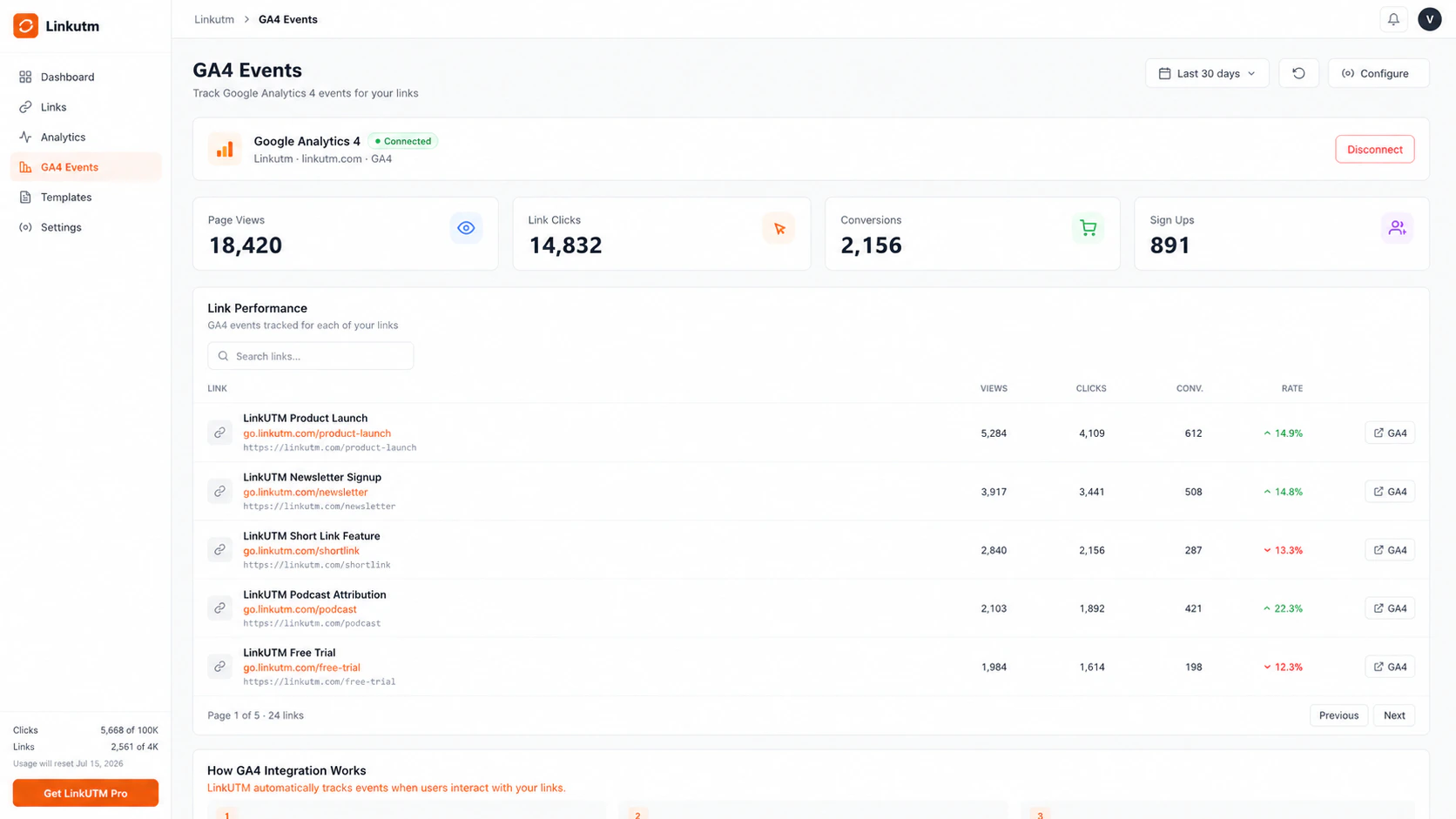Open go.linkutm.com/free-trial link

pos(301,668)
